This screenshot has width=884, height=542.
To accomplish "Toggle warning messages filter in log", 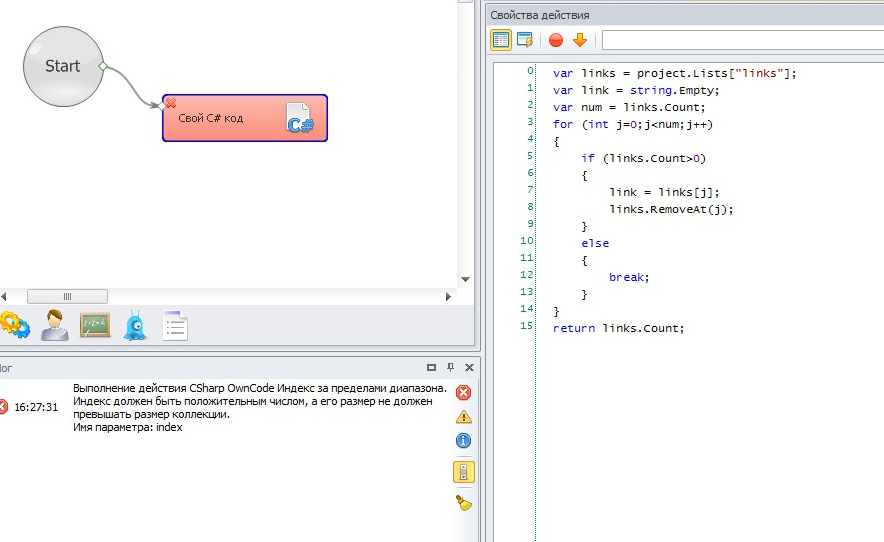I will [x=463, y=417].
